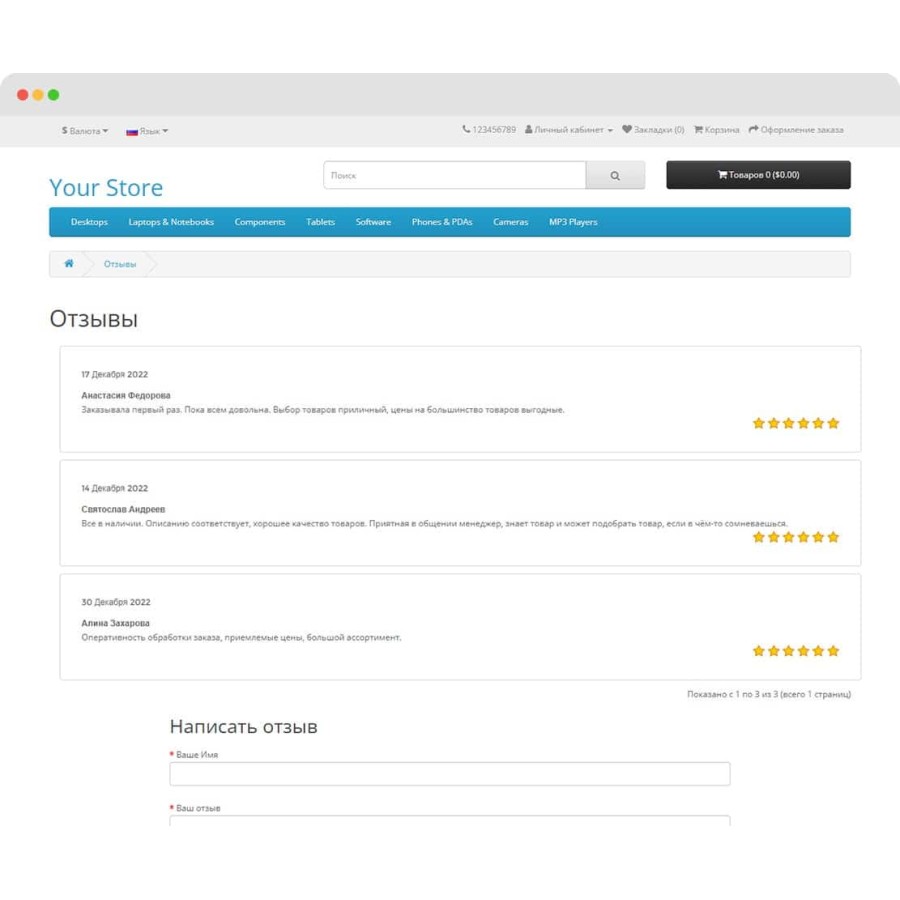Open the MP3 Players menu
The image size is (900, 900).
tap(573, 222)
